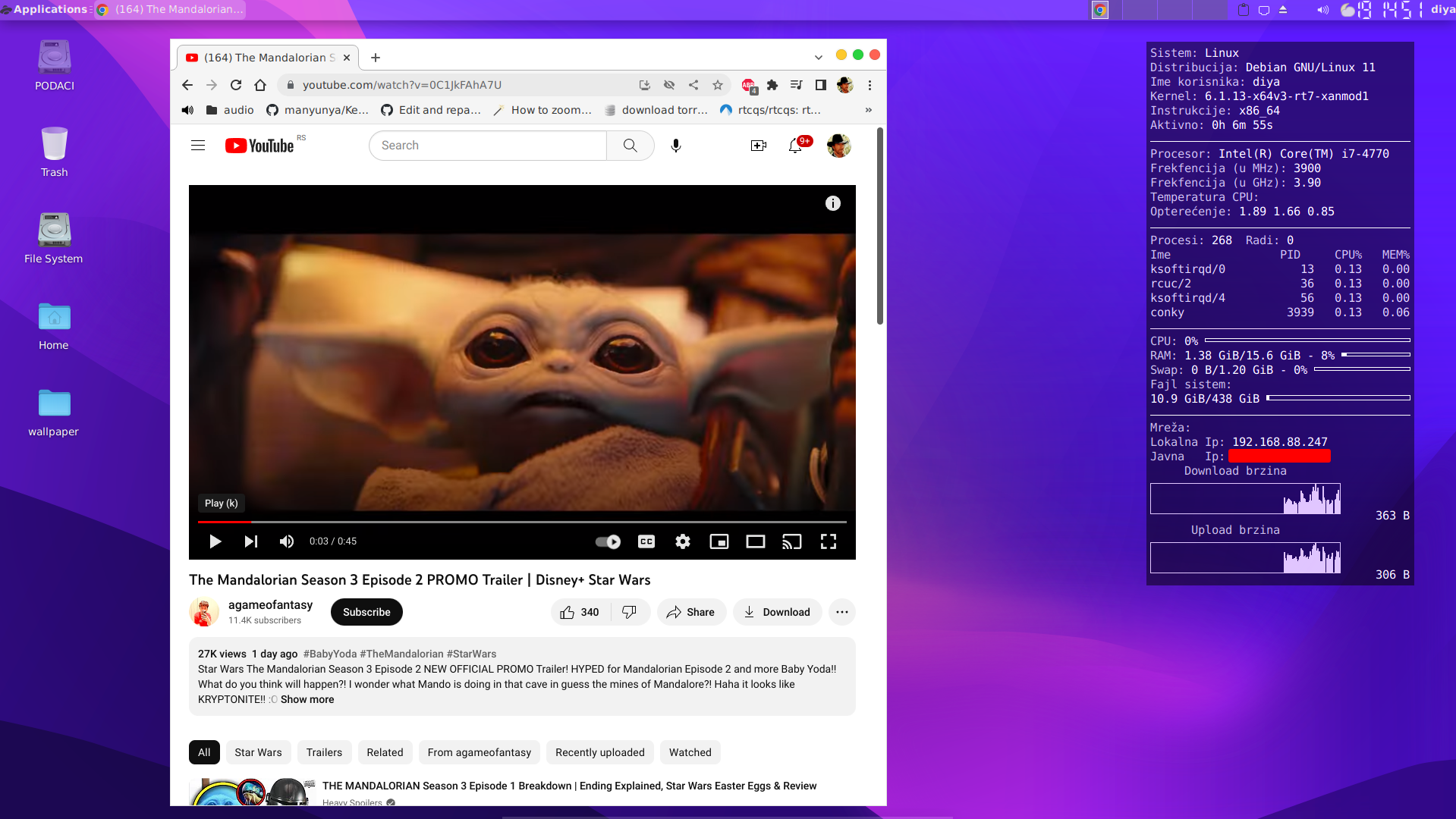Select the All filter chip
Viewport: 1456px width, 819px height.
204,752
